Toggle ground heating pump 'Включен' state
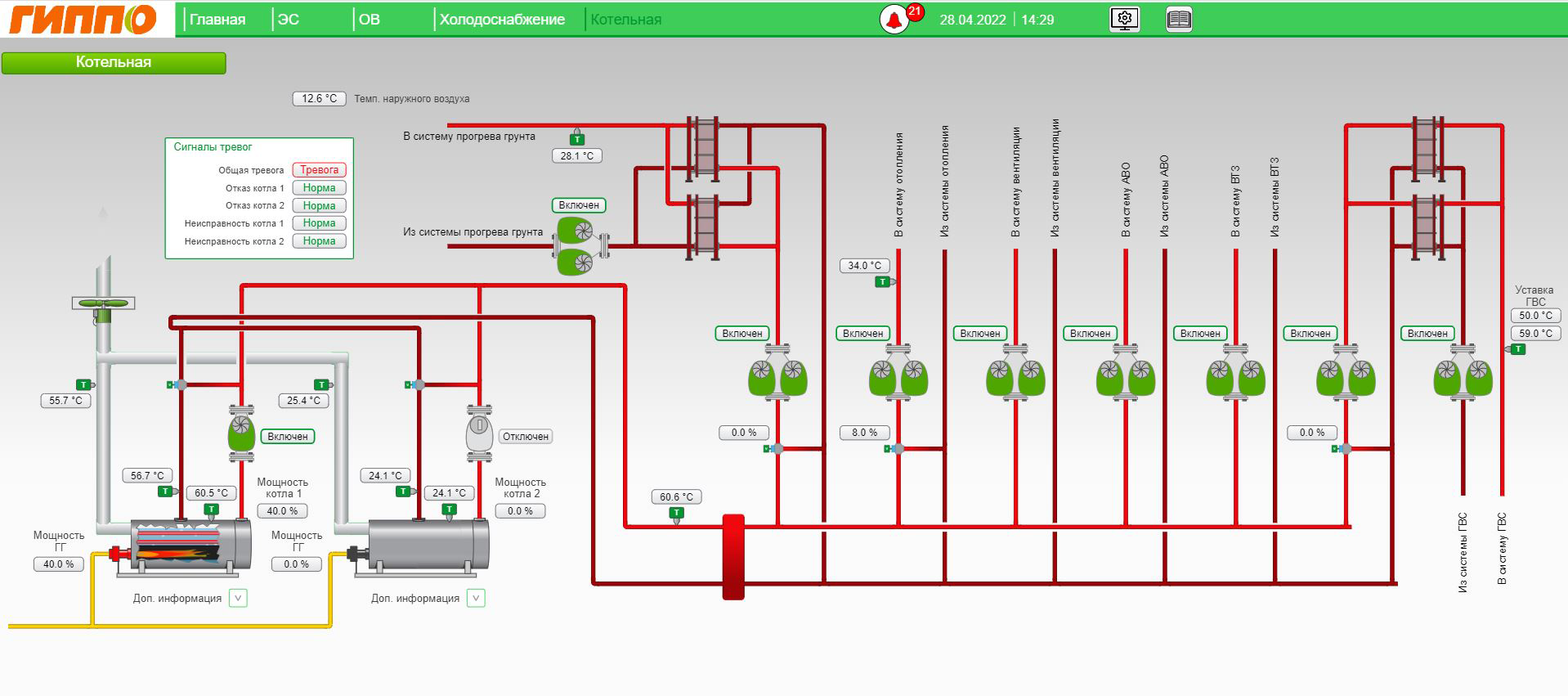The width and height of the screenshot is (1568, 696). (579, 205)
